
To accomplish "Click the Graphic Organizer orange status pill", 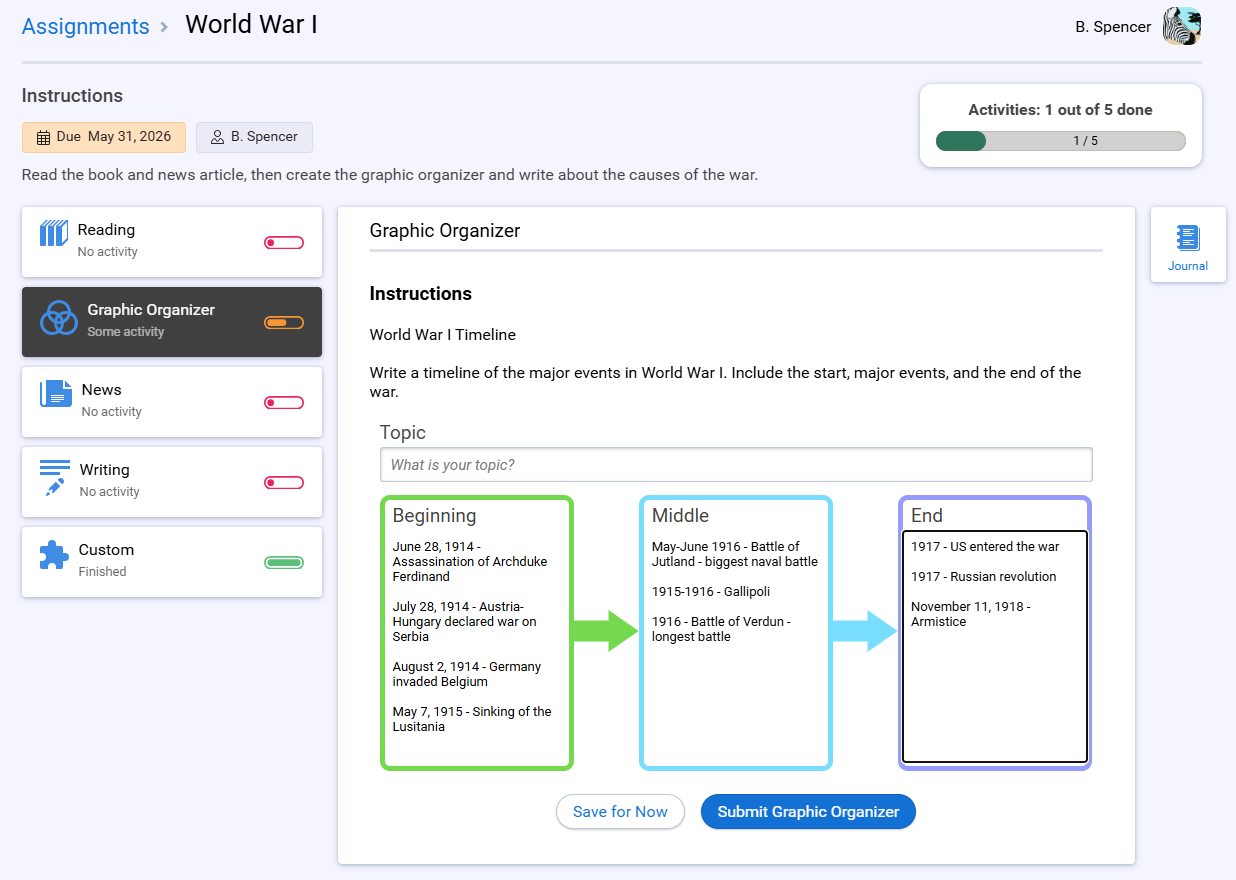I will (284, 323).
